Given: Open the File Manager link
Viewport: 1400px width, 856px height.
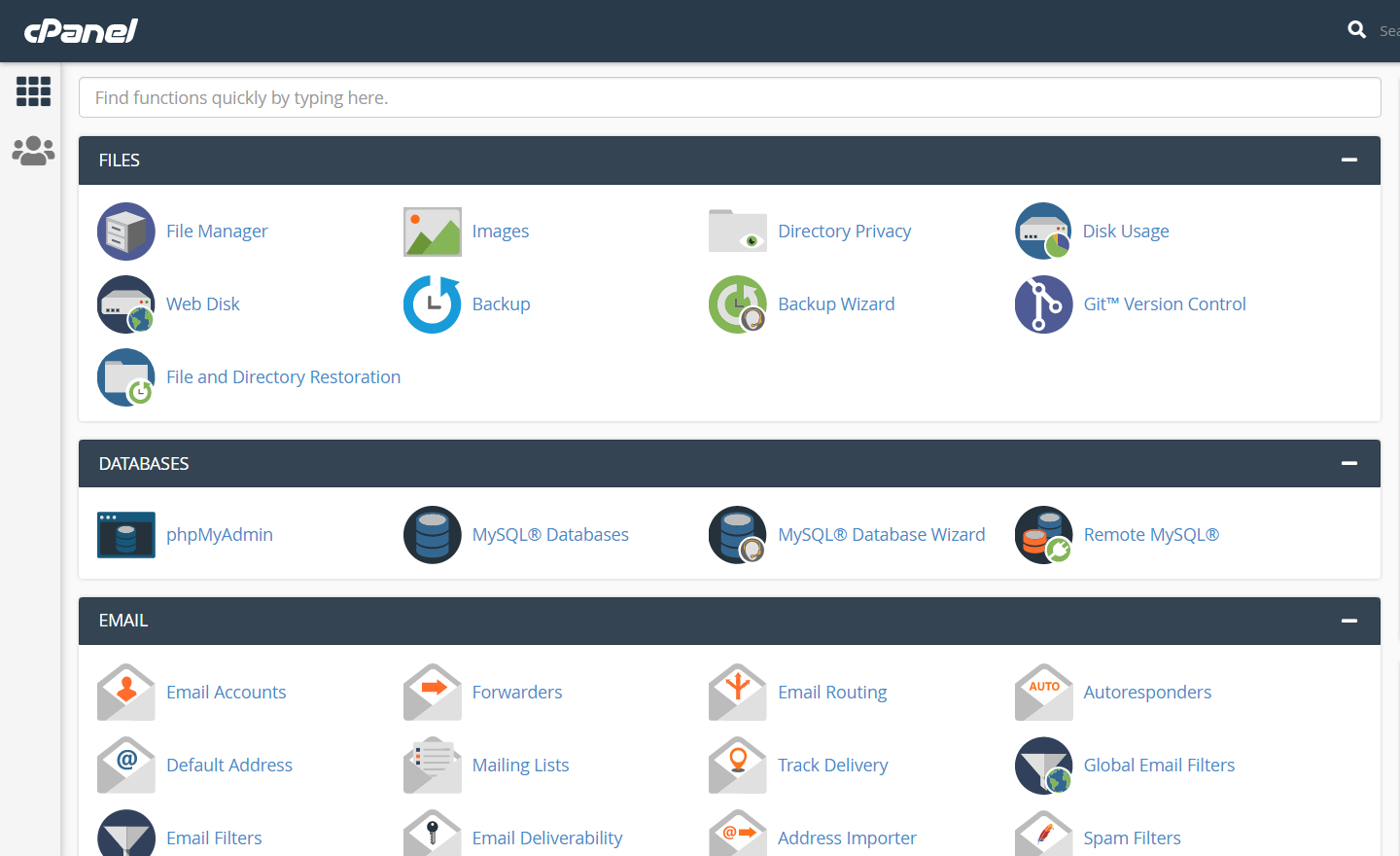Looking at the screenshot, I should point(217,232).
